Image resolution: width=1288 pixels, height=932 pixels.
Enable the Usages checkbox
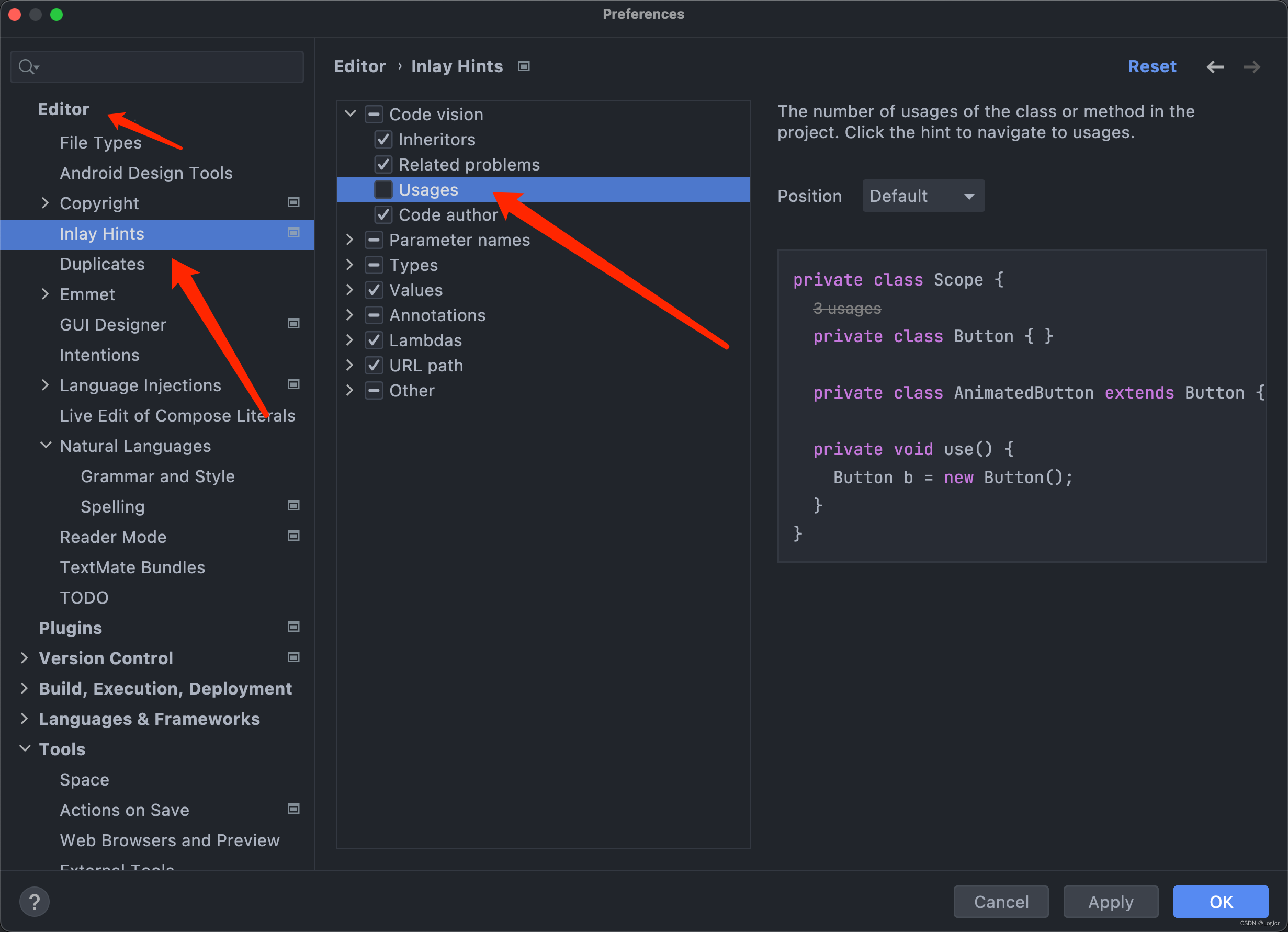click(x=383, y=189)
